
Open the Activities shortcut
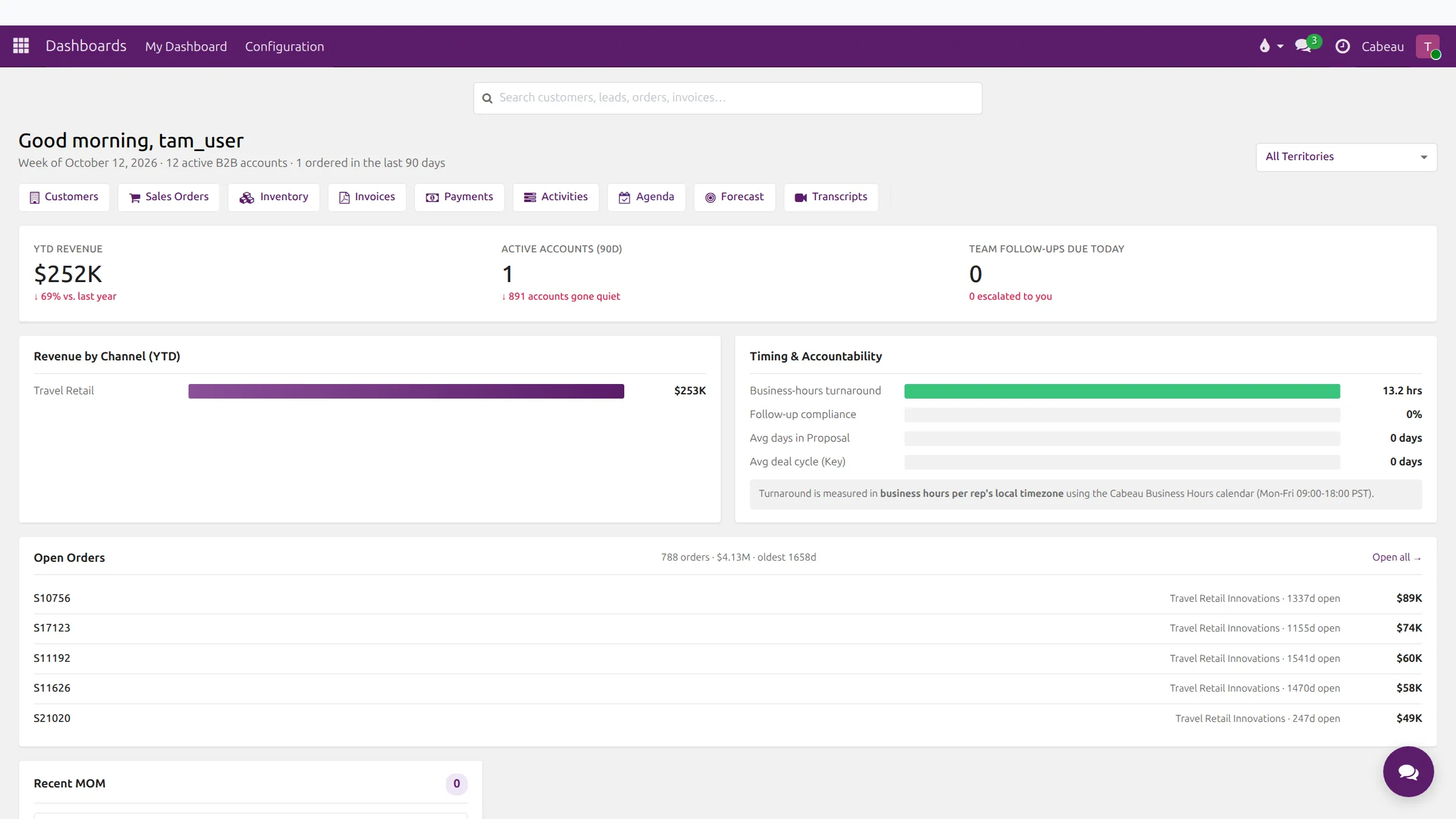click(556, 197)
